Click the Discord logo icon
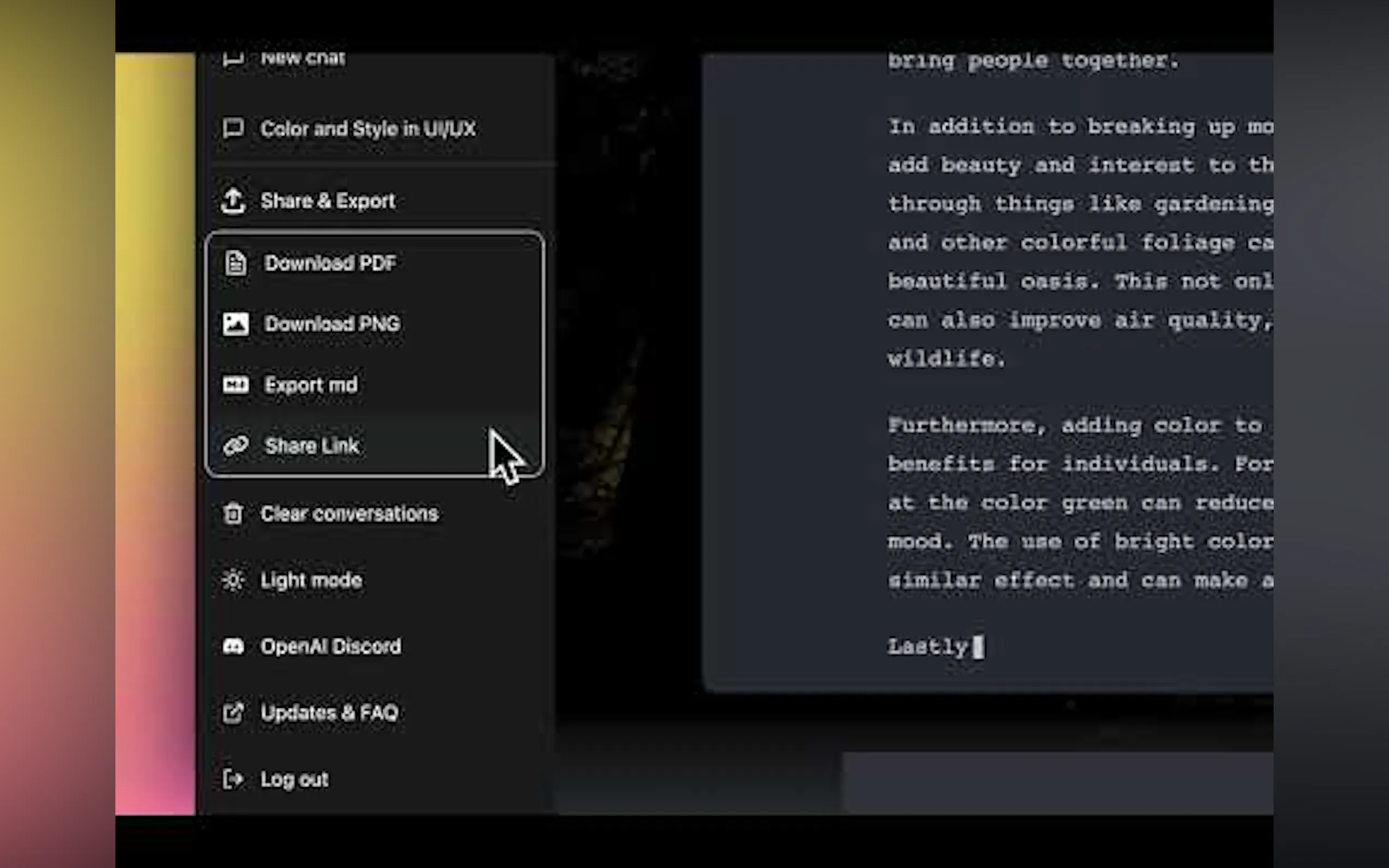1389x868 pixels. pyautogui.click(x=233, y=647)
